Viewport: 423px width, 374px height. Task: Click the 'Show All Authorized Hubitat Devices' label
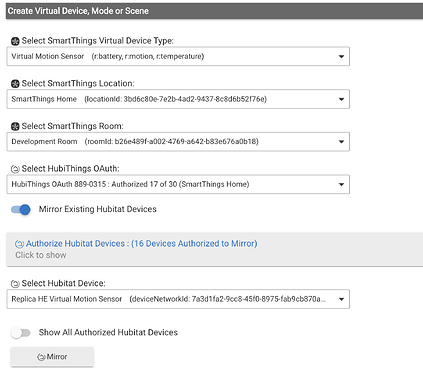pyautogui.click(x=108, y=333)
